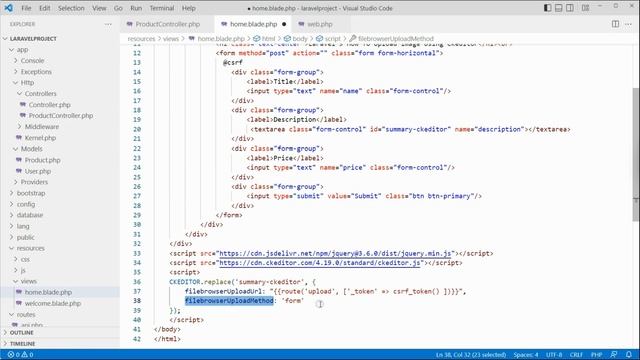Collapse the routes folder
Viewport: 640px width, 360px height.
pyautogui.click(x=26, y=314)
